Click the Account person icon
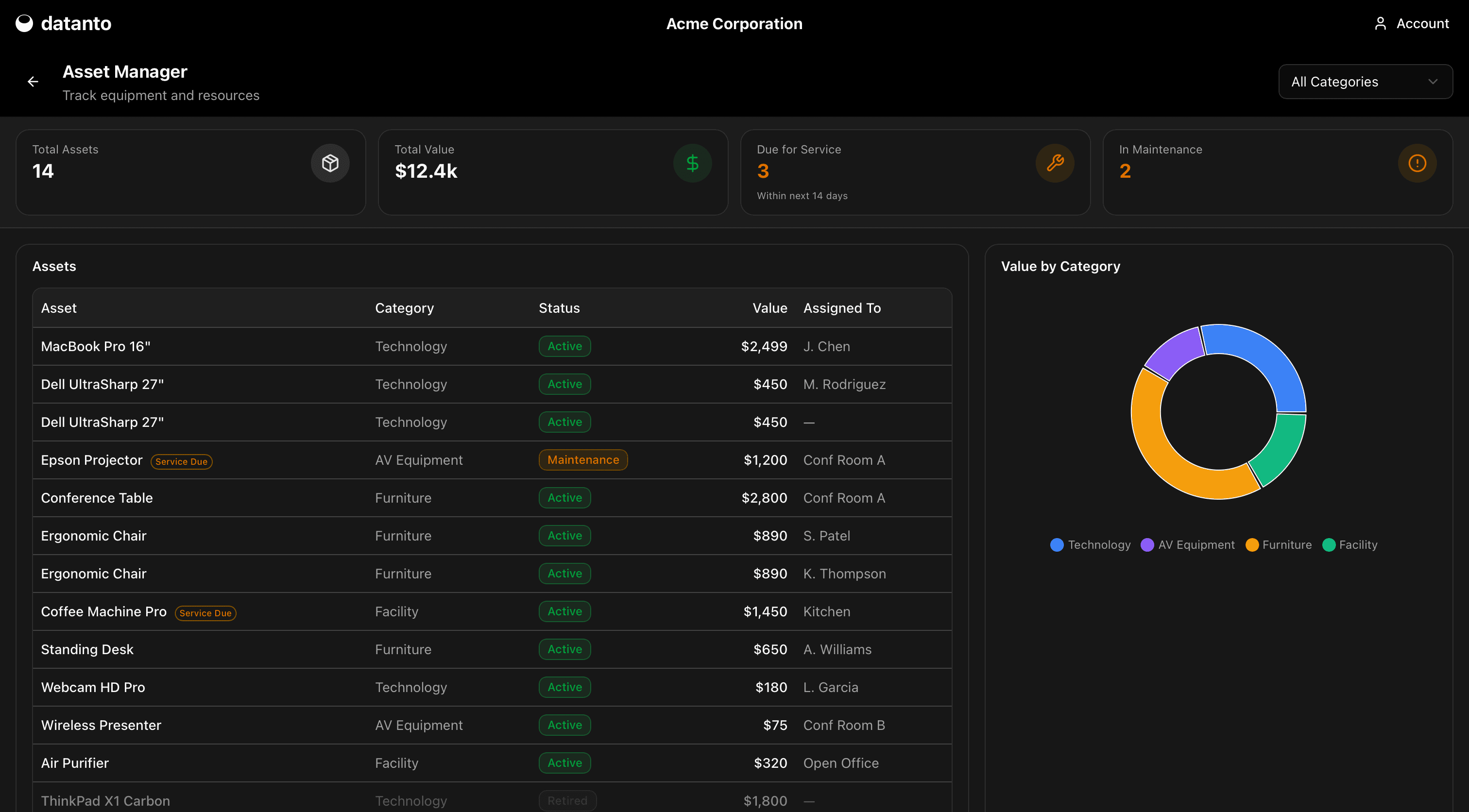The image size is (1469, 812). 1381,23
